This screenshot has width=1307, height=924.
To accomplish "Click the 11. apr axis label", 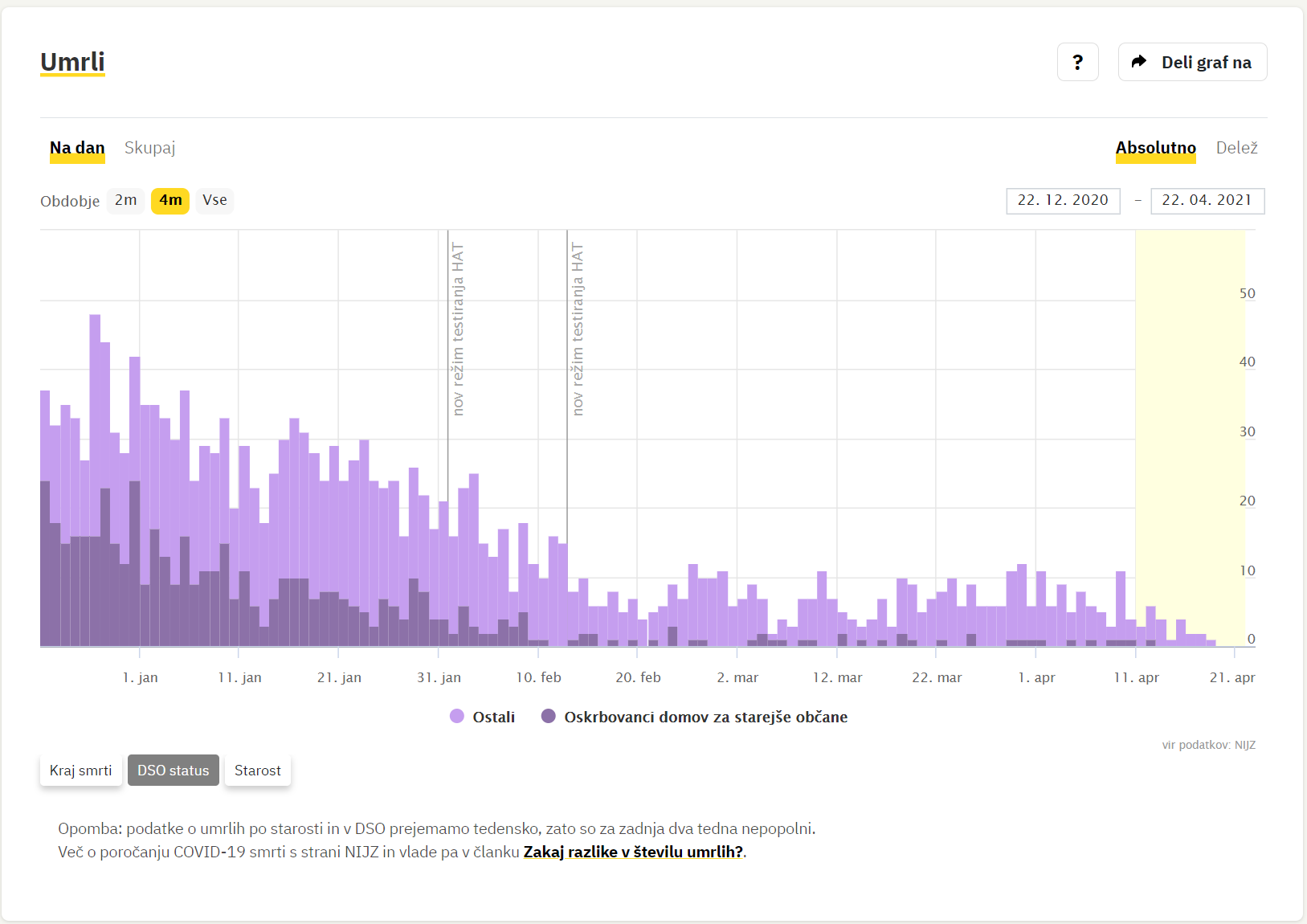I will tap(1136, 677).
